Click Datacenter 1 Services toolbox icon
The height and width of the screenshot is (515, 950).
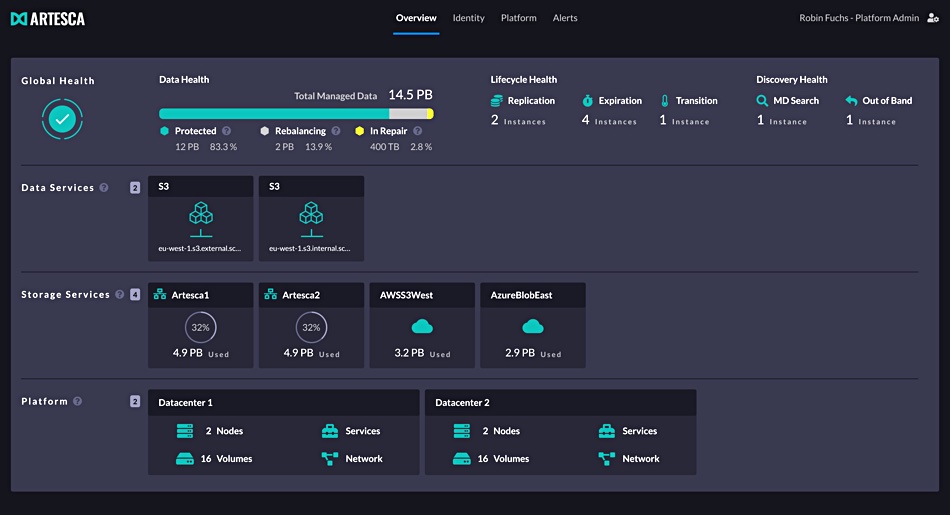pyautogui.click(x=330, y=431)
